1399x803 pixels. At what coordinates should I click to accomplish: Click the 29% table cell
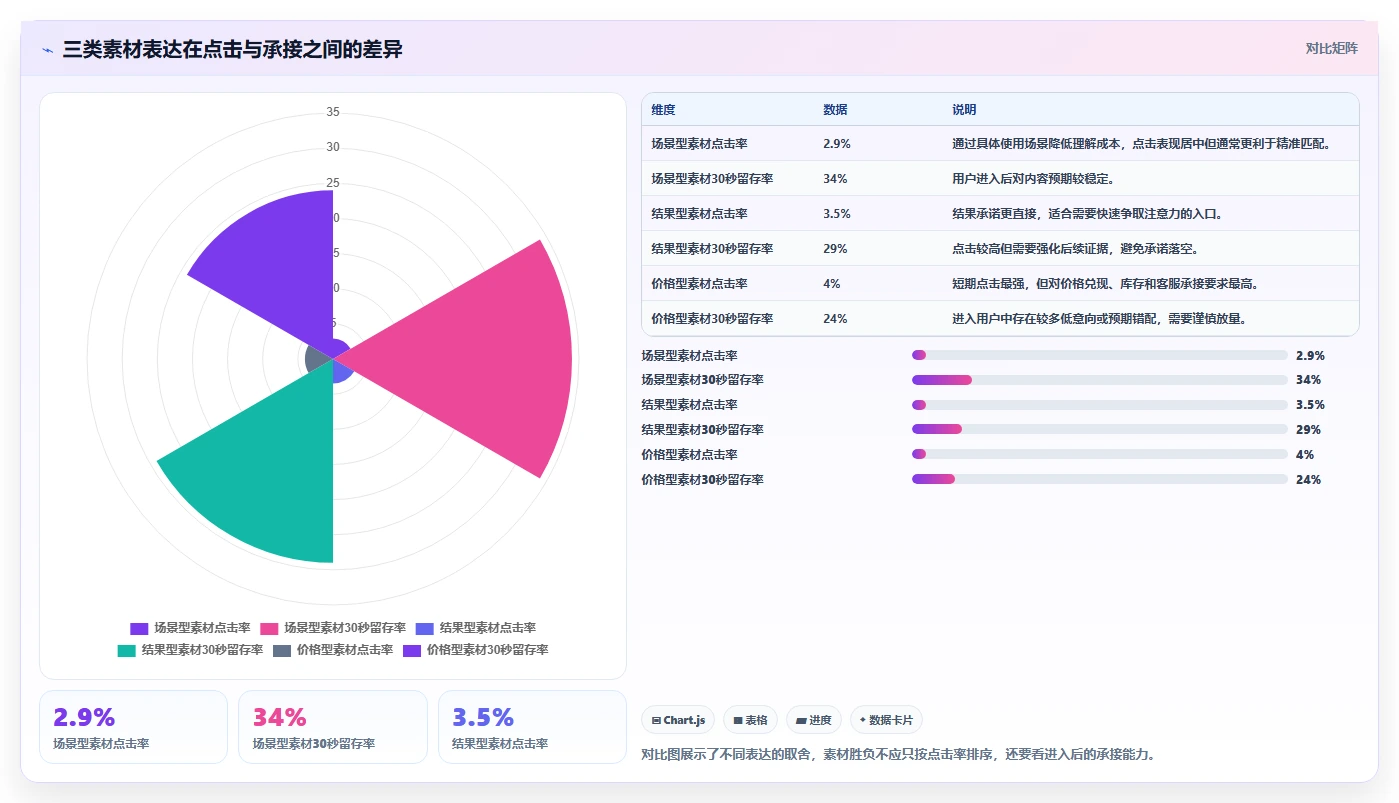point(835,249)
